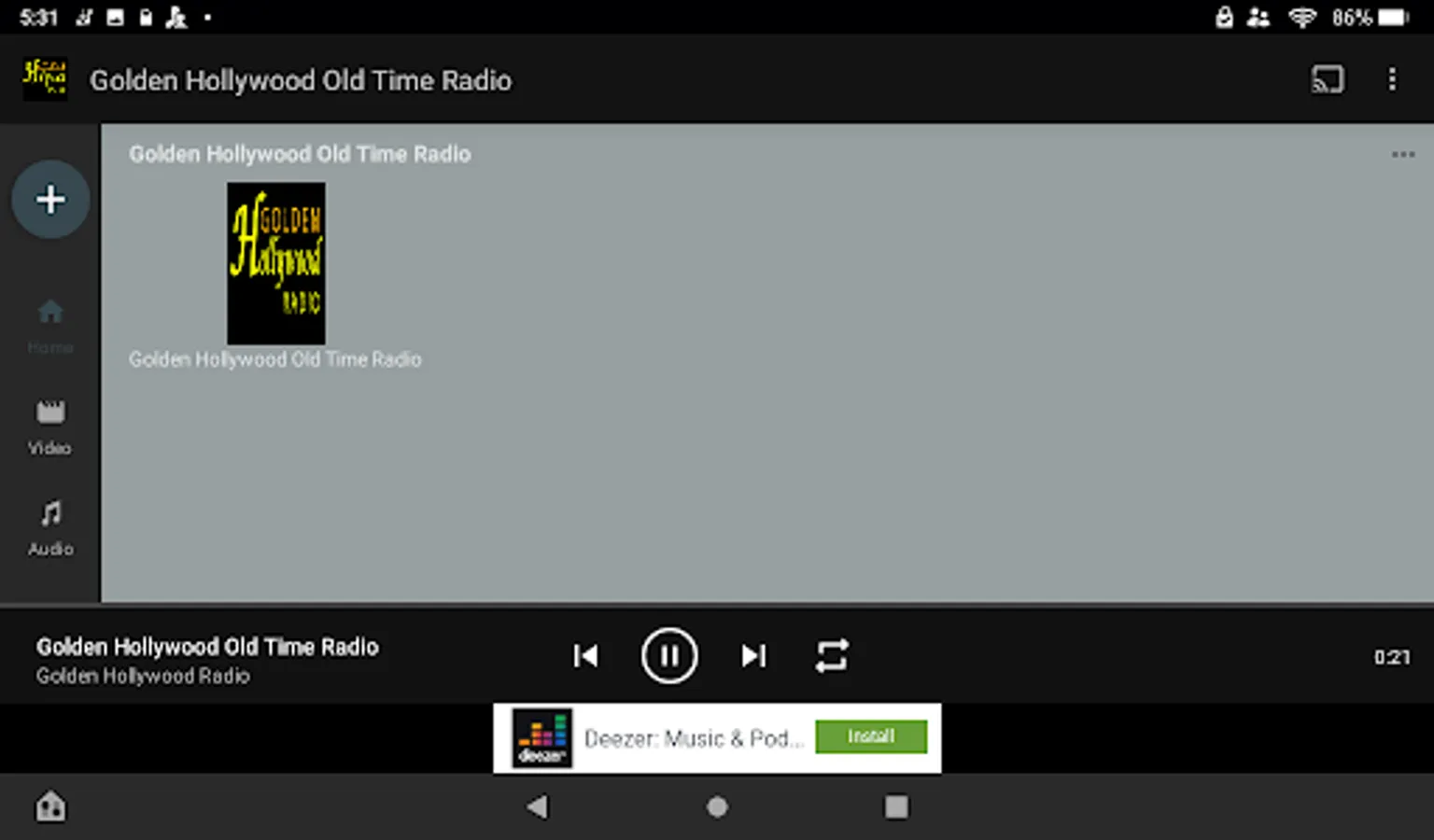Tap the app logo in title bar
The image size is (1434, 840).
coord(45,79)
